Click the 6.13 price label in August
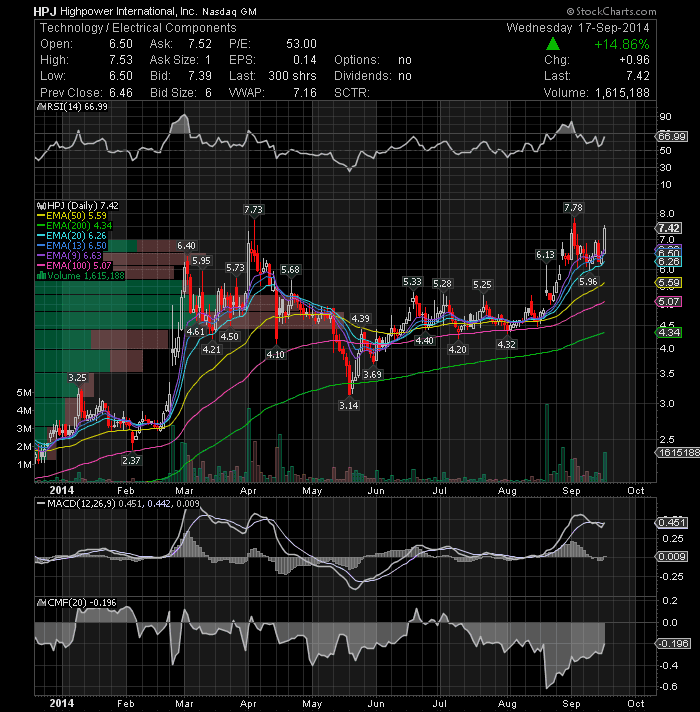Viewport: 700px width, 712px height. tap(545, 255)
